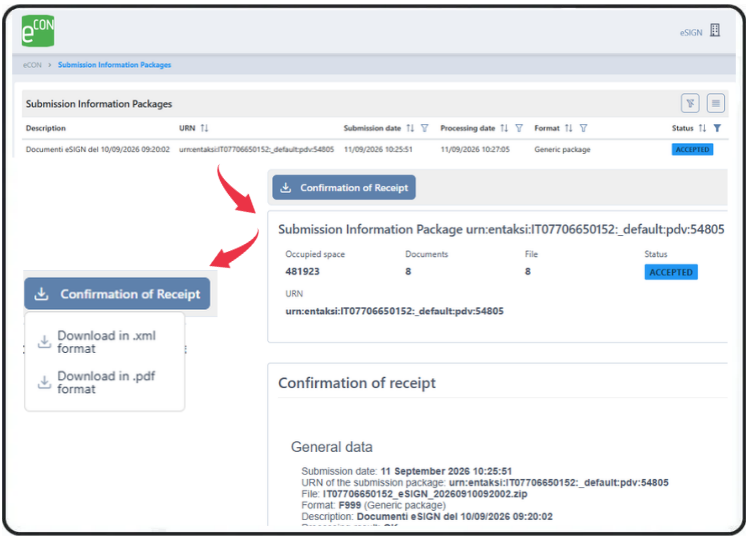The image size is (748, 540).
Task: Click the occupied space value 481923
Action: click(x=302, y=271)
